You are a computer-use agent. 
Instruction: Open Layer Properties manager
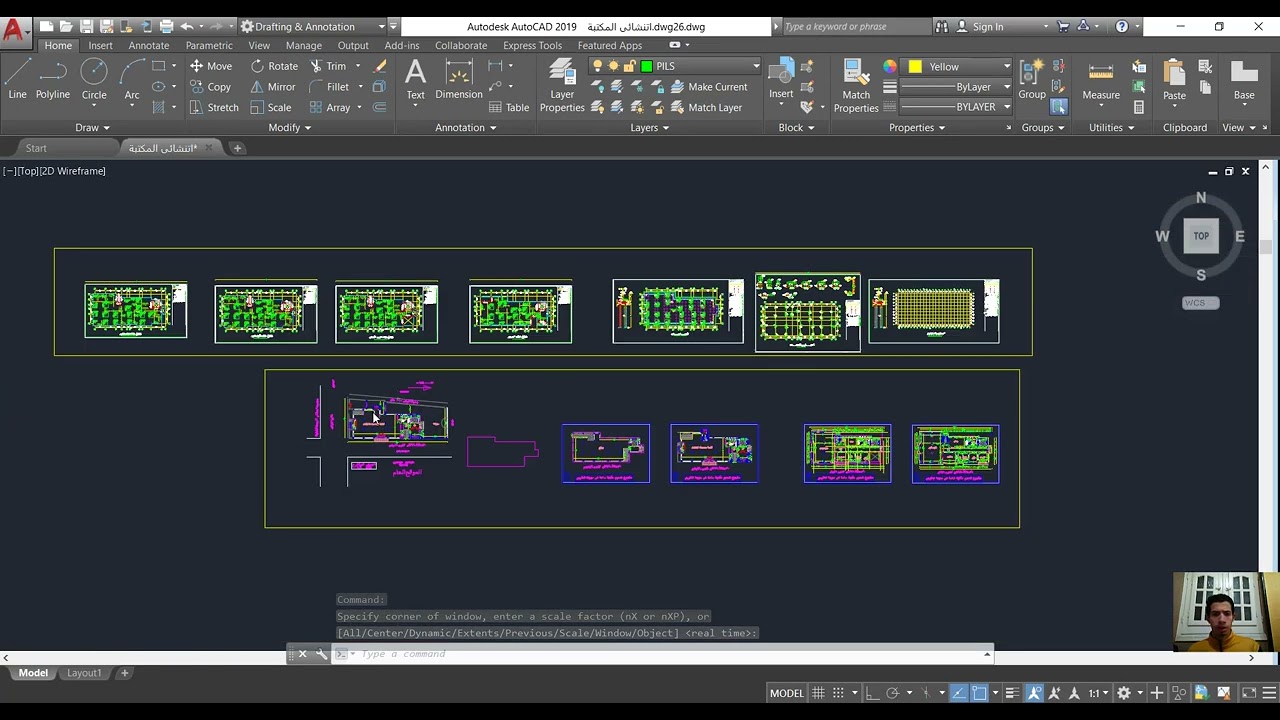[x=562, y=85]
